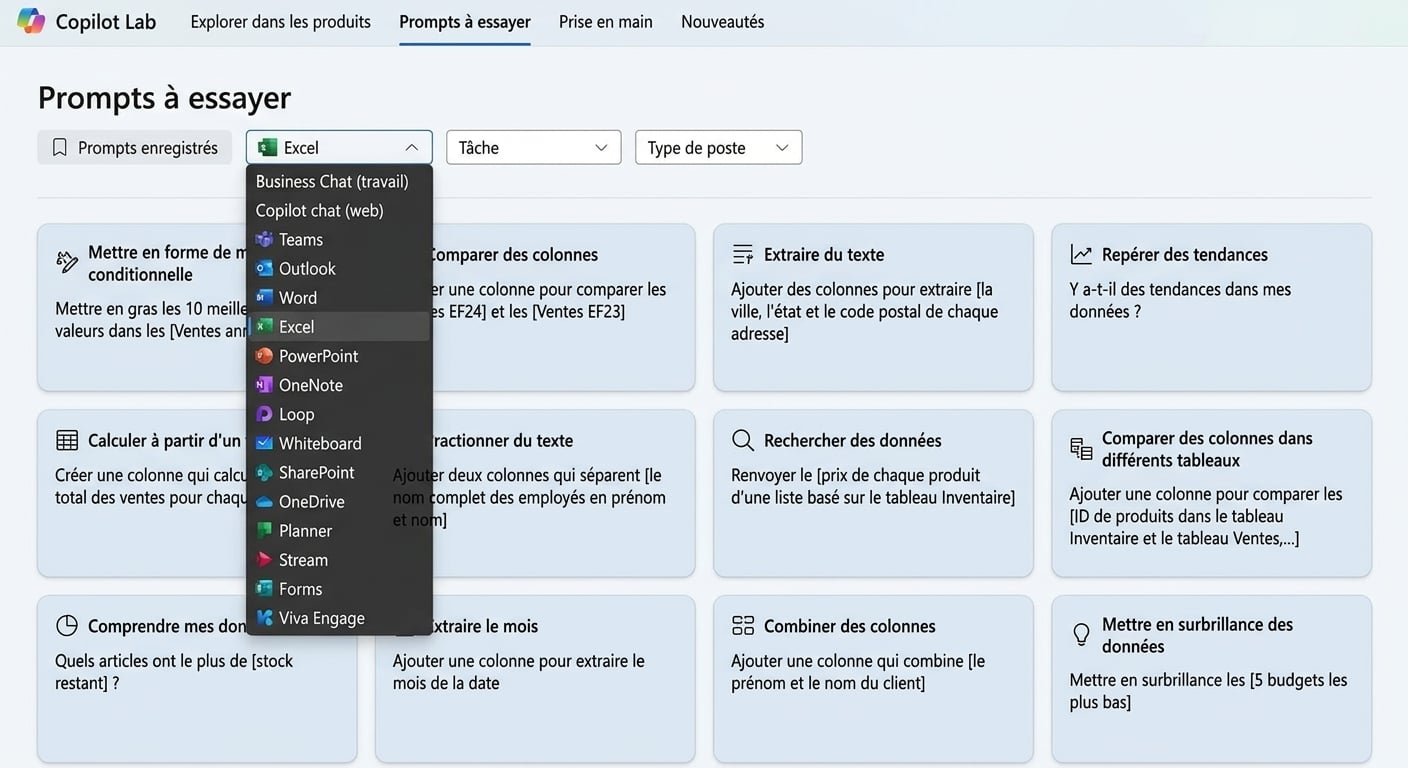This screenshot has height=768, width=1408.
Task: Click the Extraire du texte card icon
Action: coord(743,254)
